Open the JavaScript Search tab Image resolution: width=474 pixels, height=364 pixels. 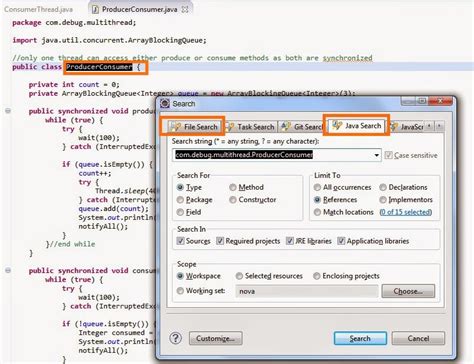(407, 127)
